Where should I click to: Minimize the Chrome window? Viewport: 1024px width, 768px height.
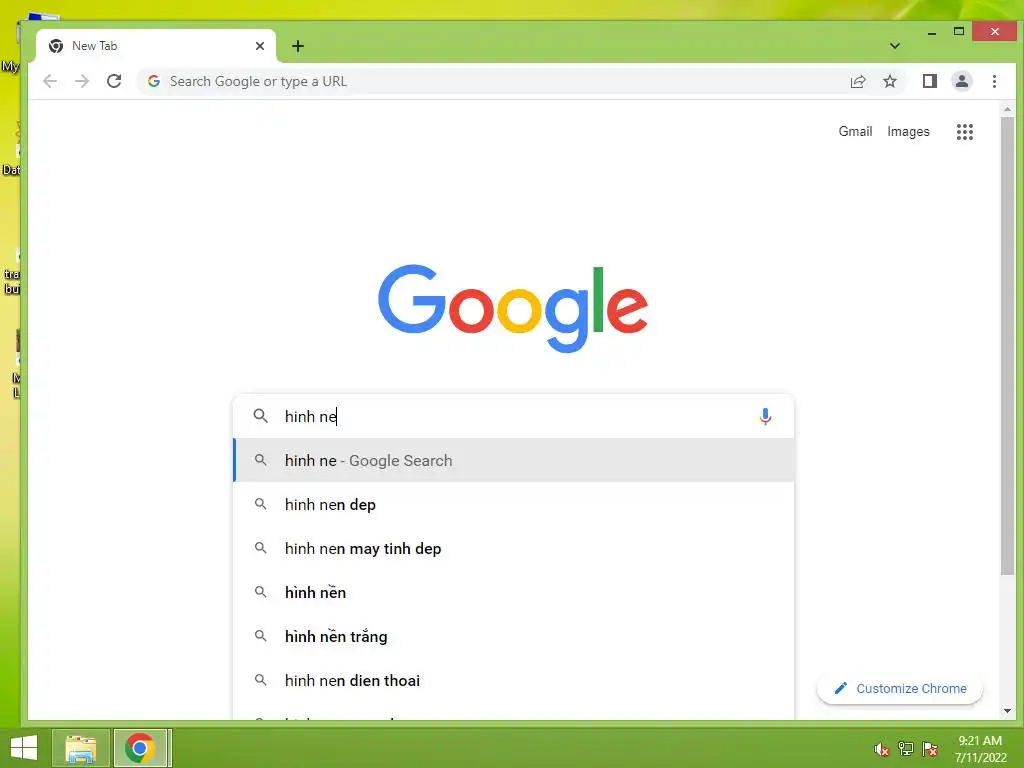[x=932, y=32]
